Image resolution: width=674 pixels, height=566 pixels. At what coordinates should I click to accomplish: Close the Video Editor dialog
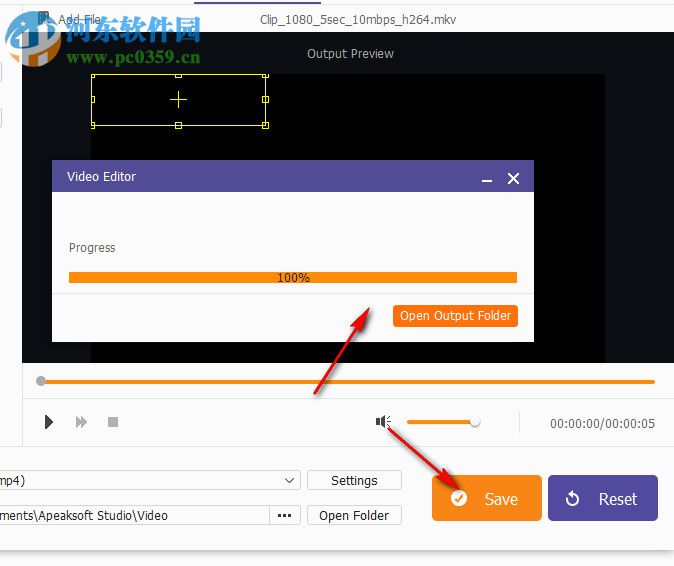point(513,178)
